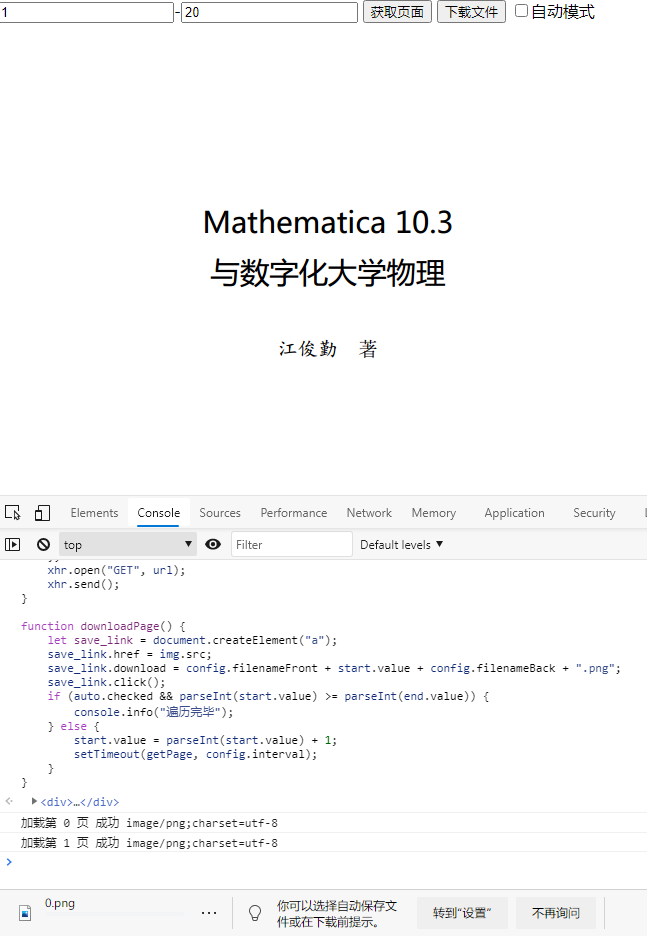The height and width of the screenshot is (936, 647).
Task: Open the Sources tab
Action: pyautogui.click(x=220, y=513)
